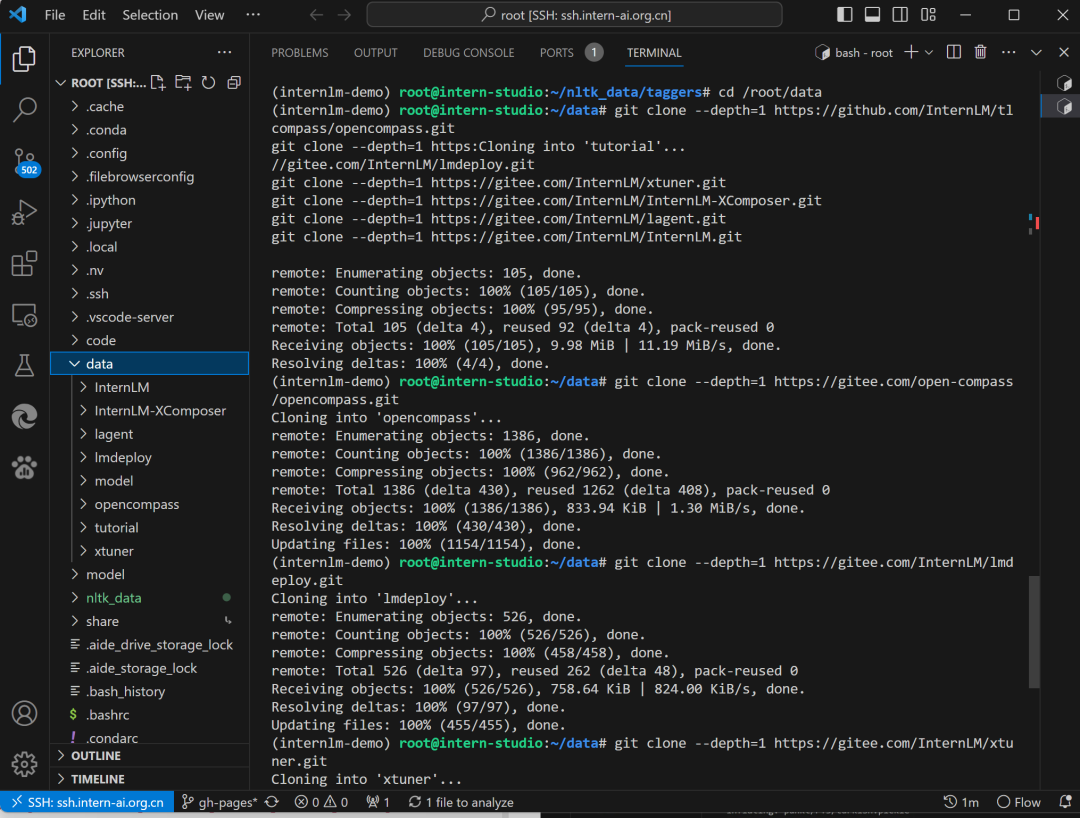Viewport: 1080px width, 818px height.
Task: Open the Search view in activity bar
Action: (24, 109)
